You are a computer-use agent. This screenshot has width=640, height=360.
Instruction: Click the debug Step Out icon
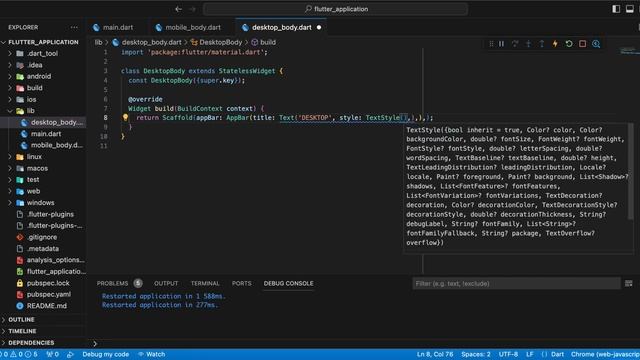point(542,44)
